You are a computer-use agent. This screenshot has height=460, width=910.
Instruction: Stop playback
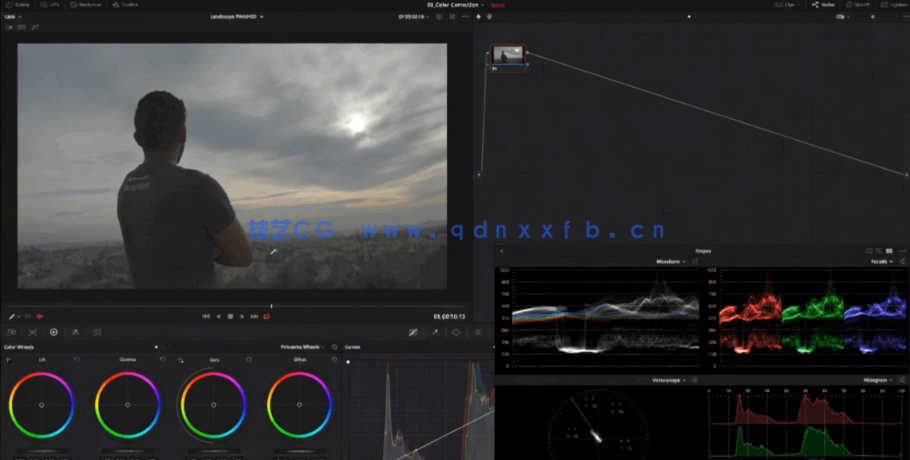(x=230, y=317)
